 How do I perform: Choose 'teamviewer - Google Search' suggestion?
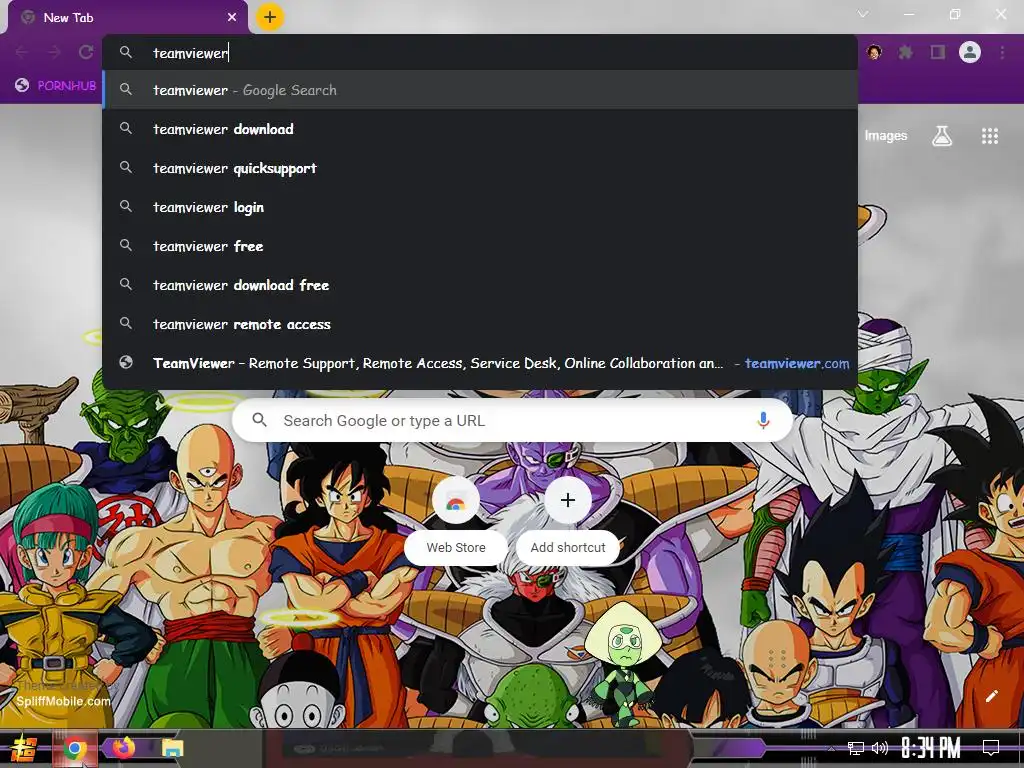(x=479, y=90)
